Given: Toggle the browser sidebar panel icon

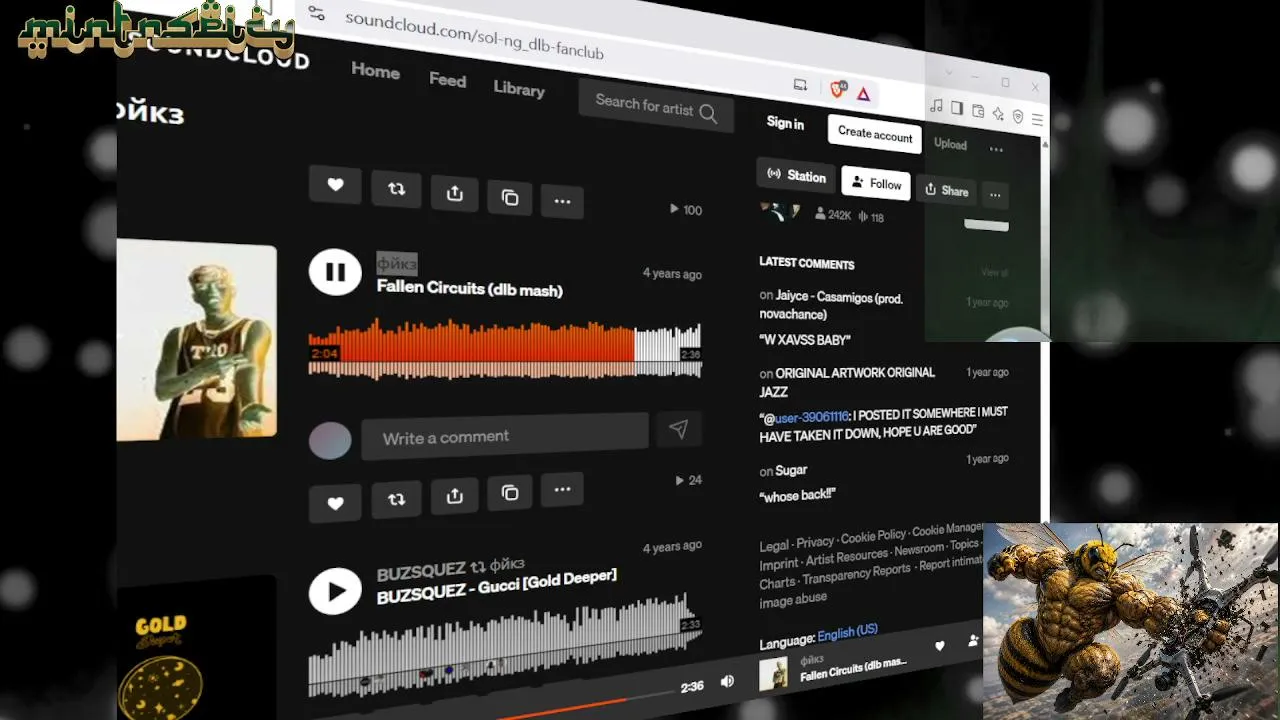Looking at the screenshot, I should tap(957, 108).
